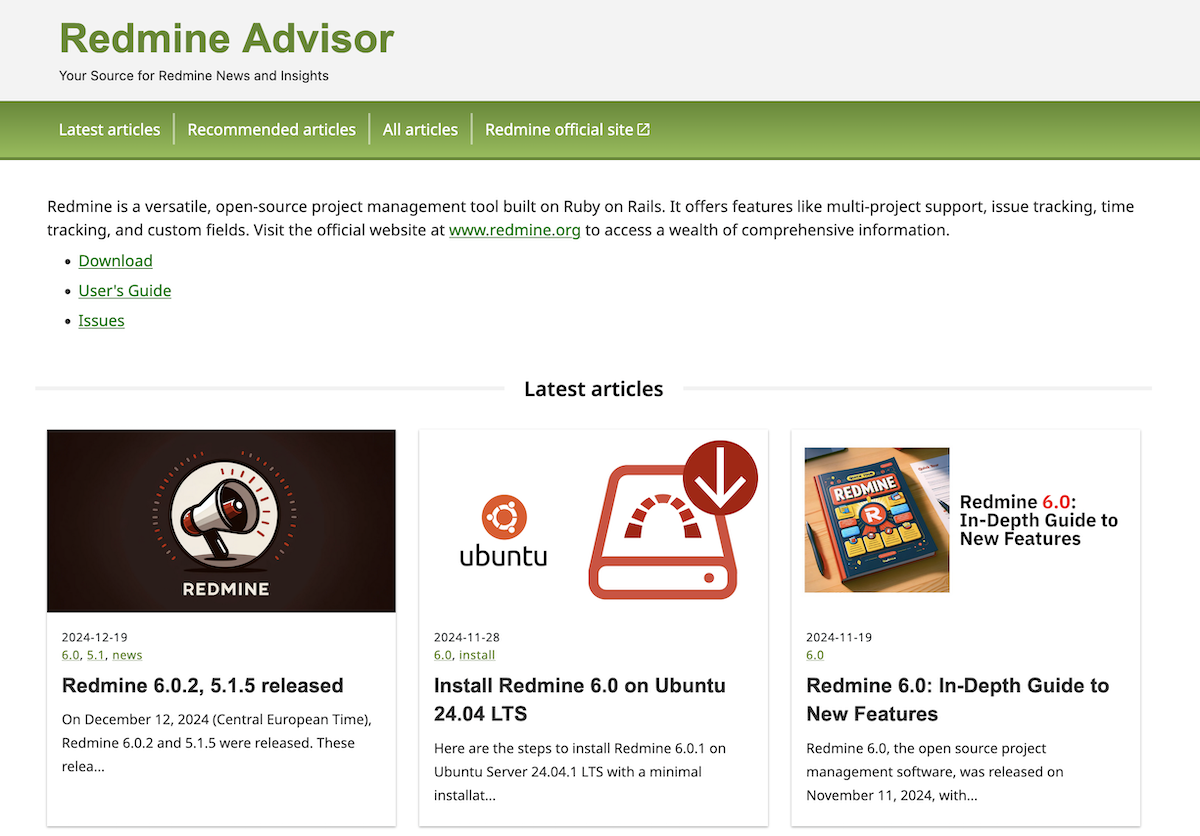Click the install tag on the Ubuntu article

tap(477, 654)
